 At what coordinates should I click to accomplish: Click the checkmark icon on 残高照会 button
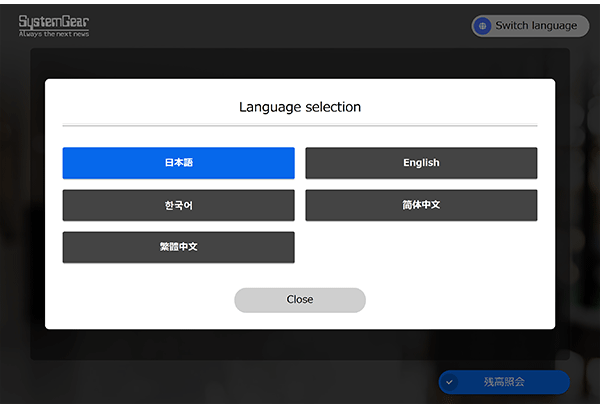(450, 382)
